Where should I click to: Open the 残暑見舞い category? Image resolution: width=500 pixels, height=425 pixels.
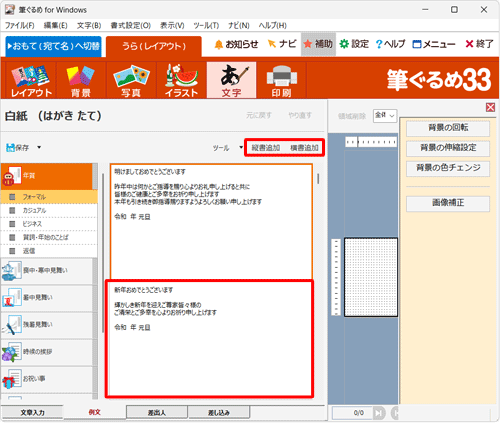click(47, 325)
